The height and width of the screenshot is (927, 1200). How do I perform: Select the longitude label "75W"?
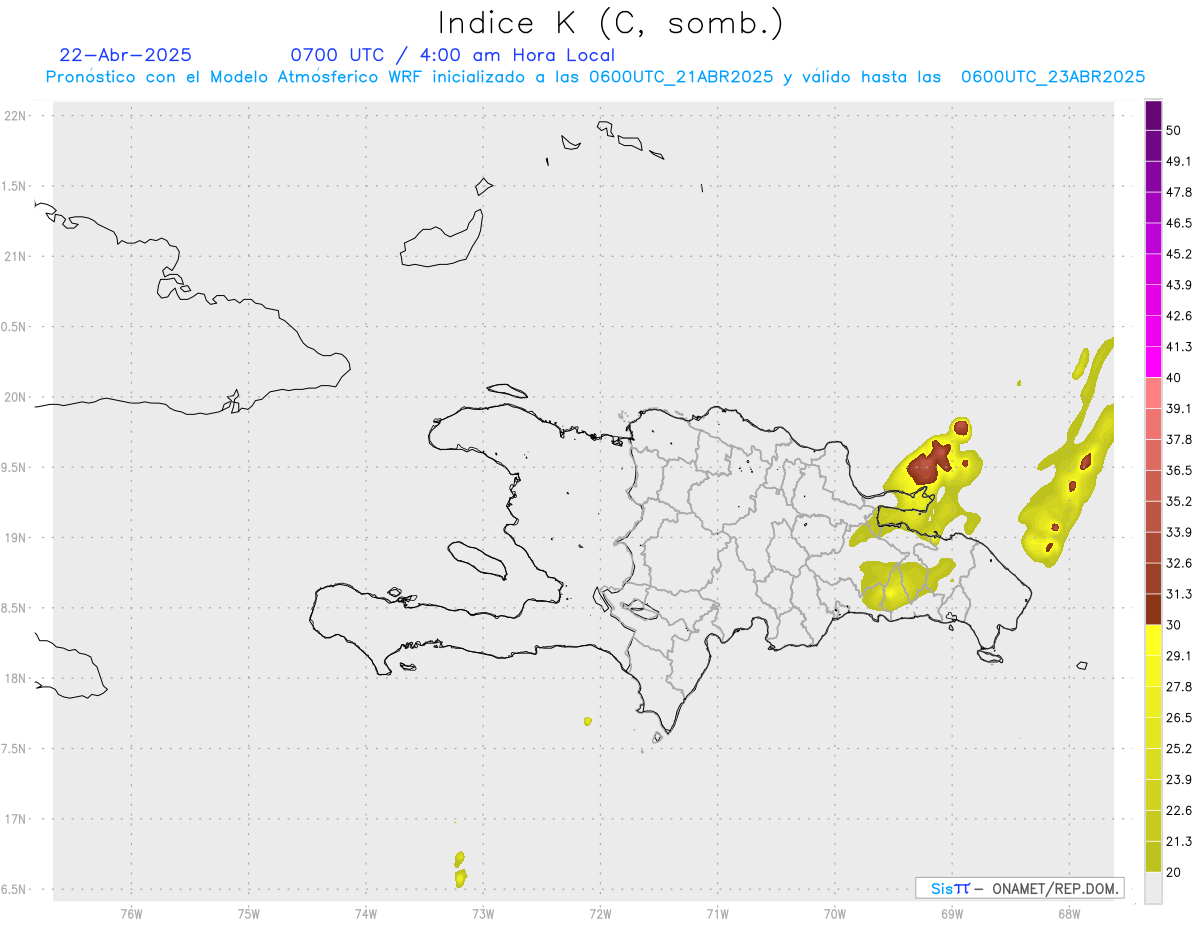(x=248, y=913)
